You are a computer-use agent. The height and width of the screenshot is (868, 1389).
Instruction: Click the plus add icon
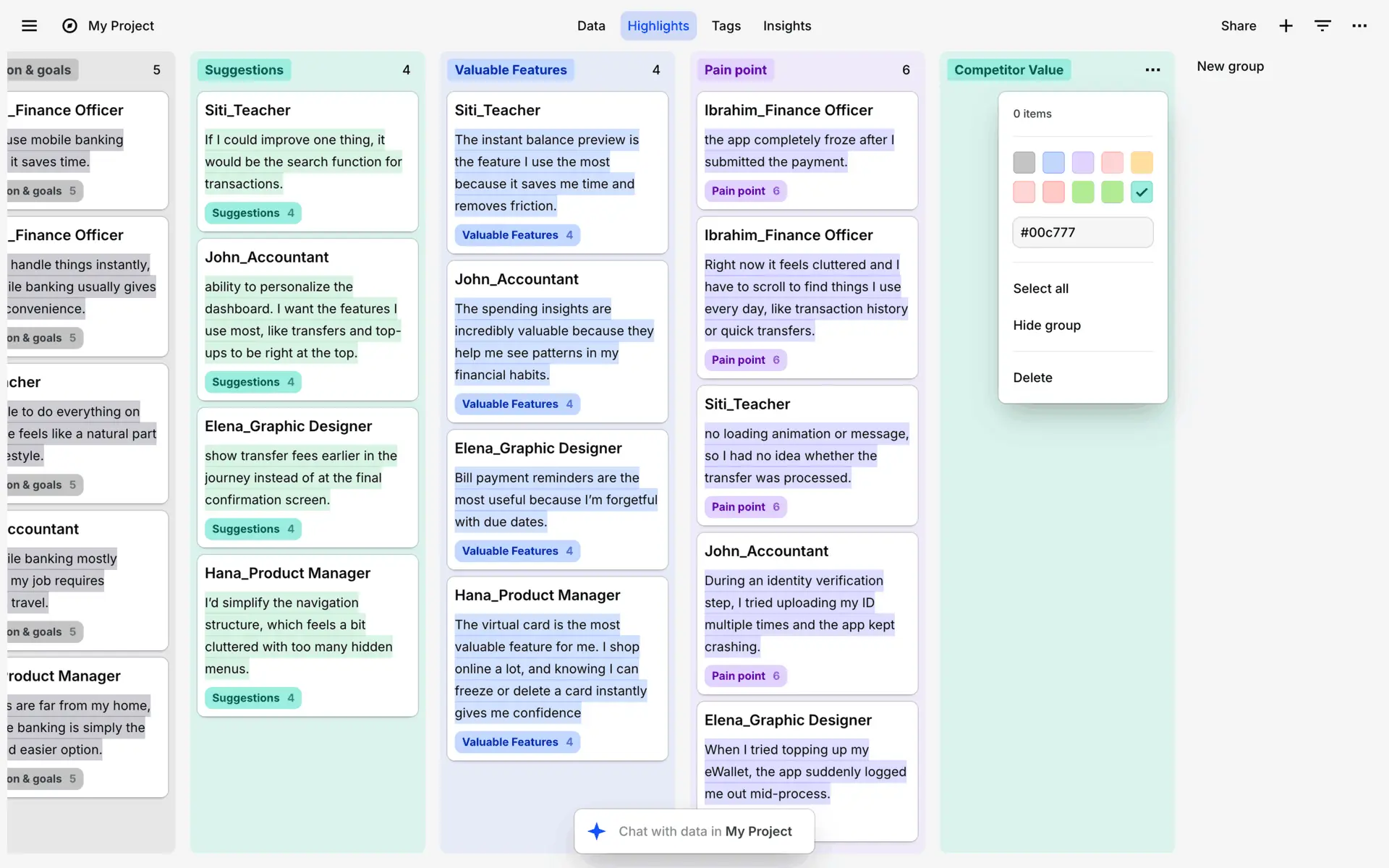pos(1286,26)
